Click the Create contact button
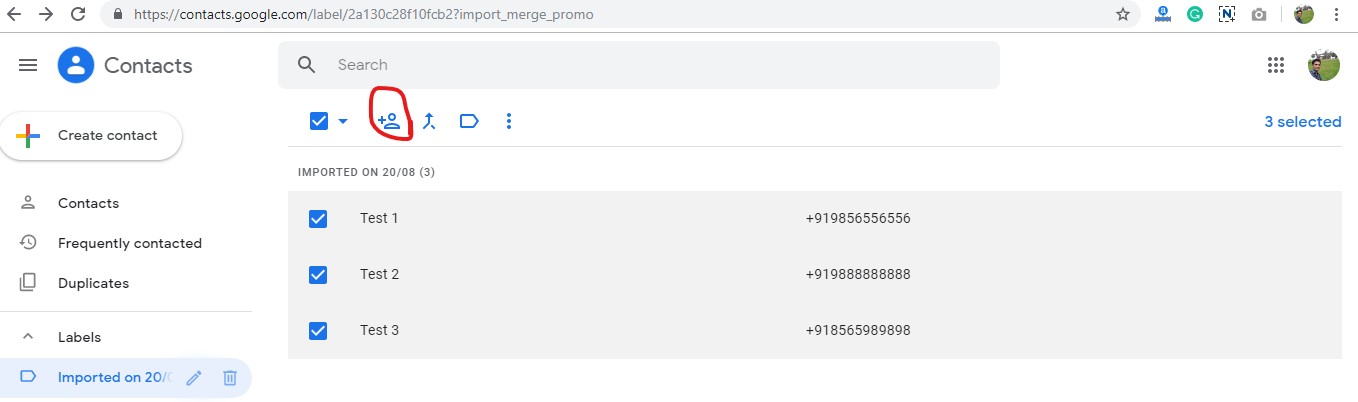1358x402 pixels. 91,136
